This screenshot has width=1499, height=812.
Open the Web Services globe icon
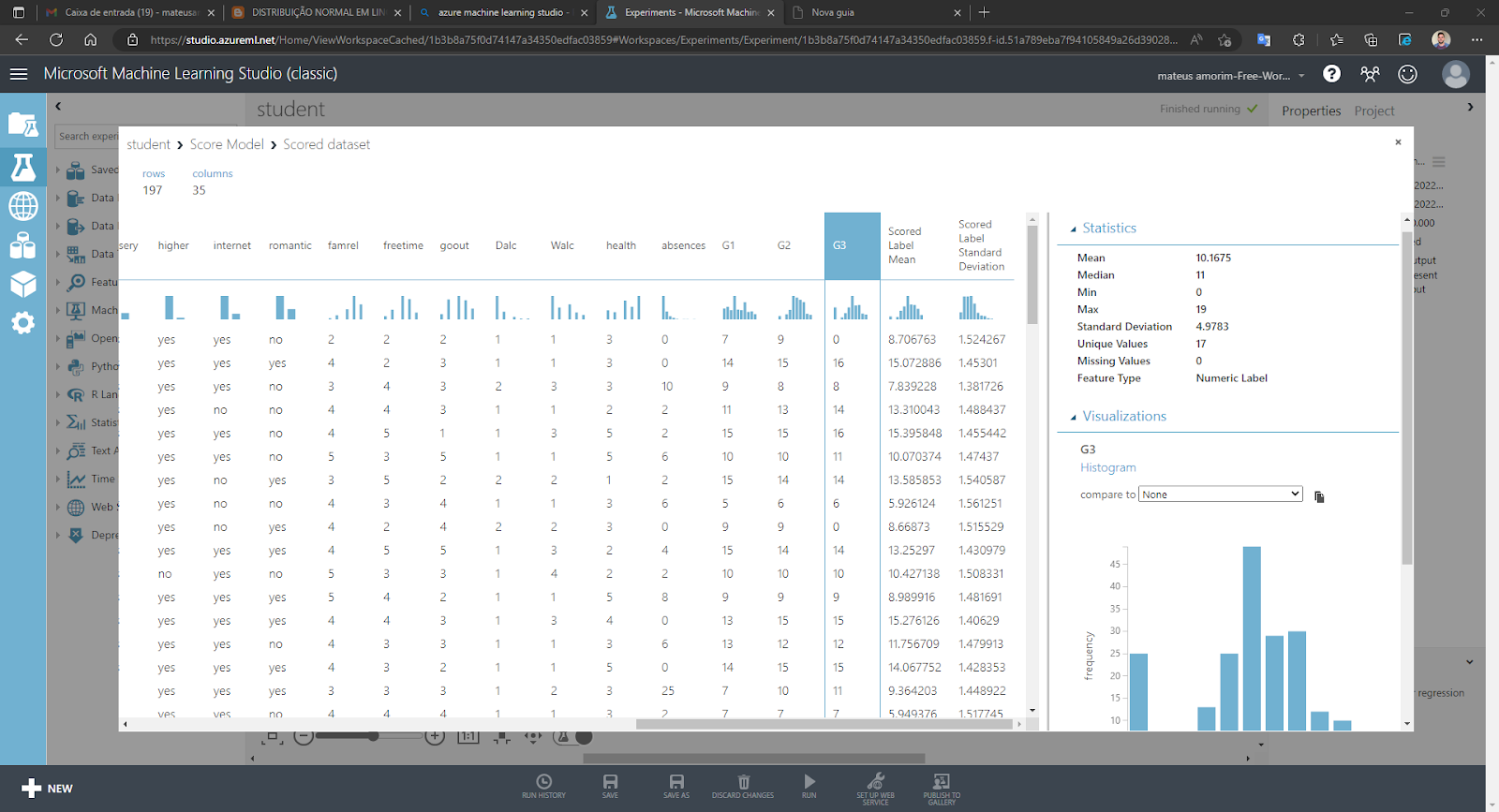[x=22, y=206]
